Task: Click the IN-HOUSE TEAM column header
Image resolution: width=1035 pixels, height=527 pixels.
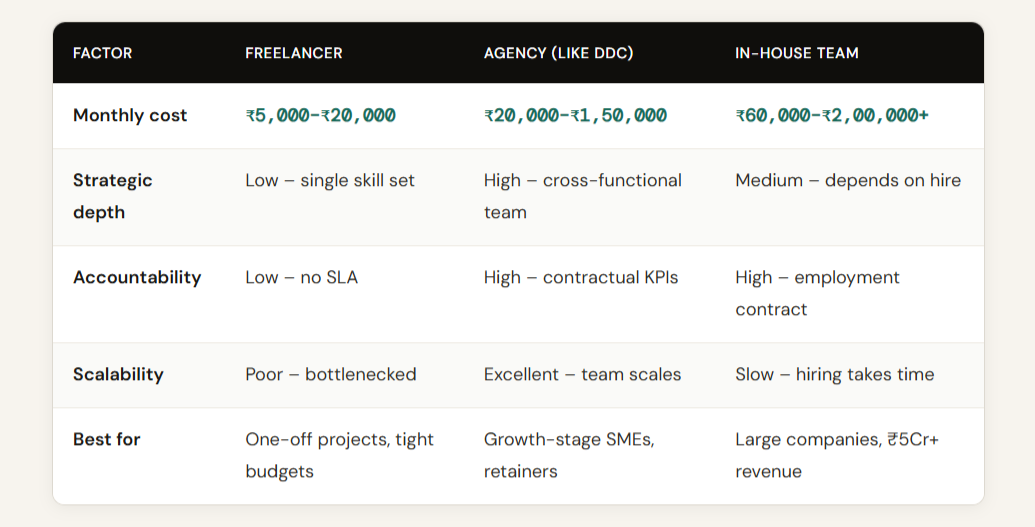Action: point(796,53)
